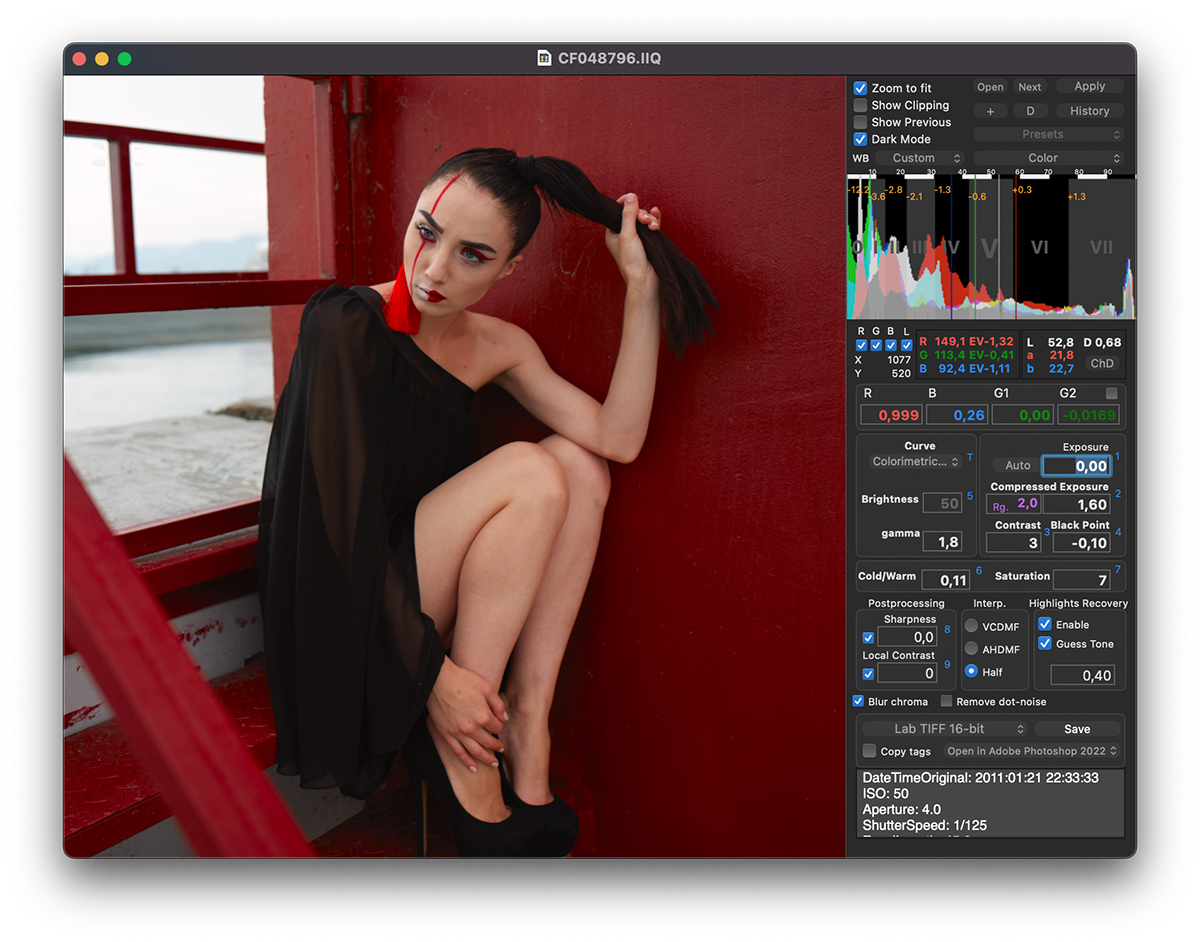Viewport: 1200px width, 942px height.
Task: Save the image
Action: (x=1077, y=729)
